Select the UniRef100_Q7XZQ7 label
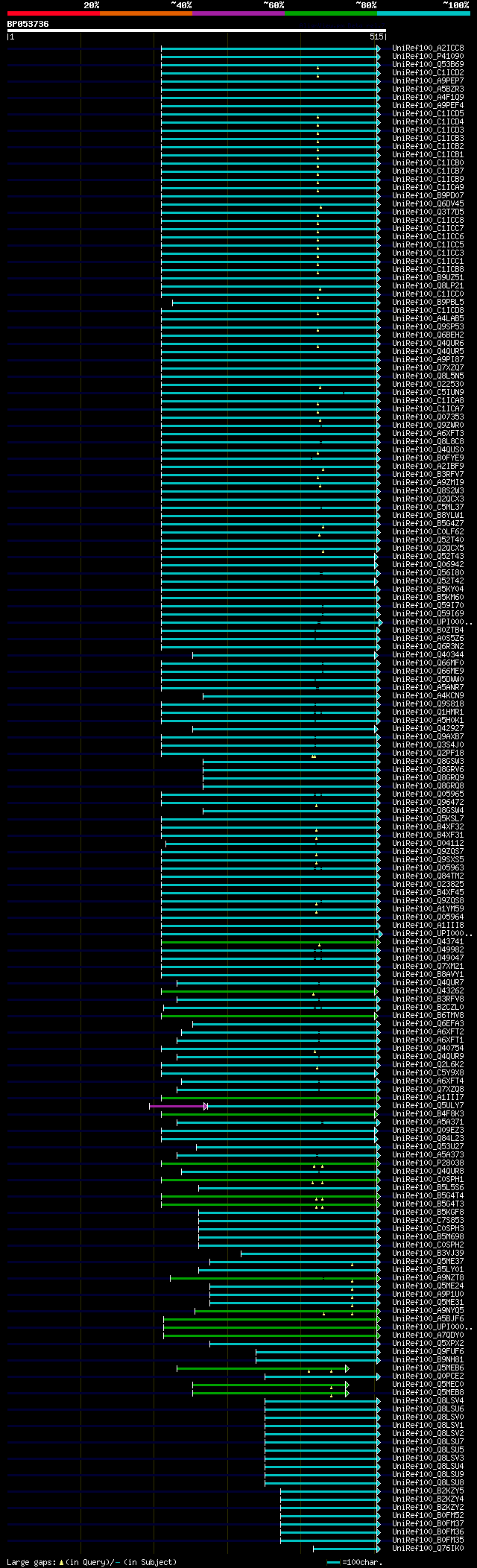 pyautogui.click(x=428, y=367)
